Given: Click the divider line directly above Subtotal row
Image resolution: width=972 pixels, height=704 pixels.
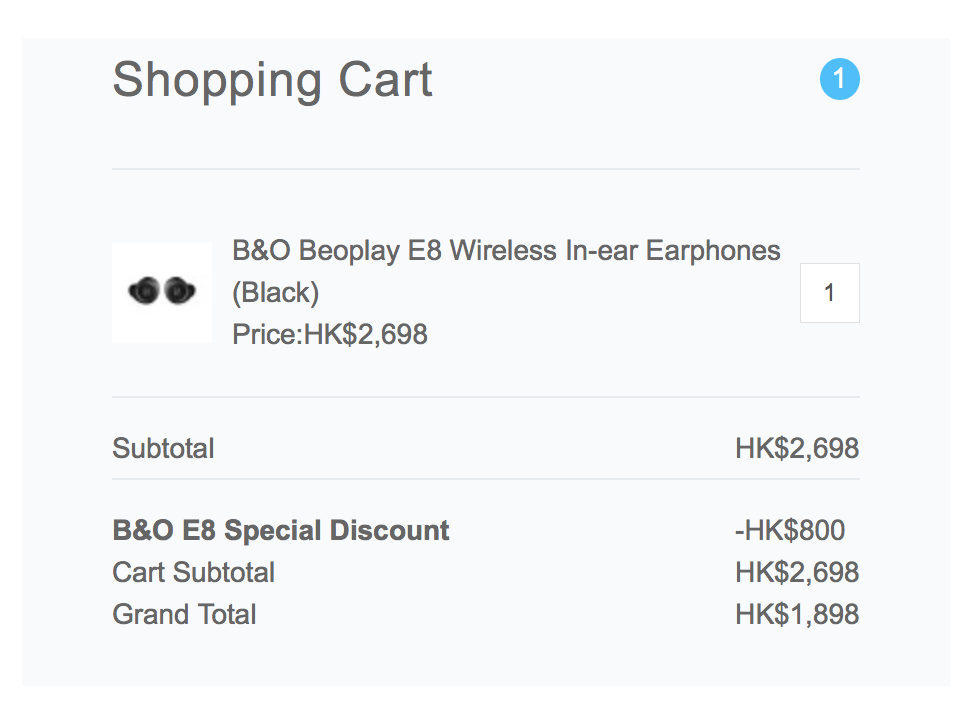Looking at the screenshot, I should coord(486,397).
